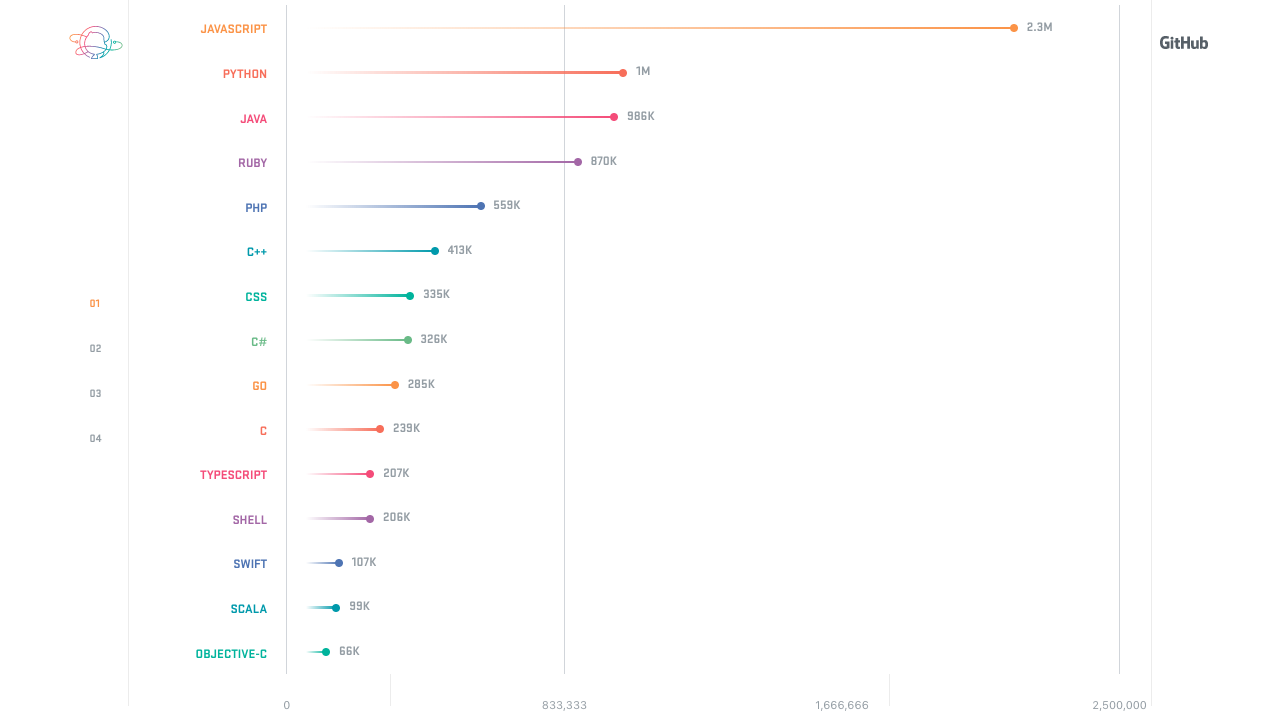The width and height of the screenshot is (1280, 726).
Task: Click the C++ 413K data point dot
Action: point(435,251)
